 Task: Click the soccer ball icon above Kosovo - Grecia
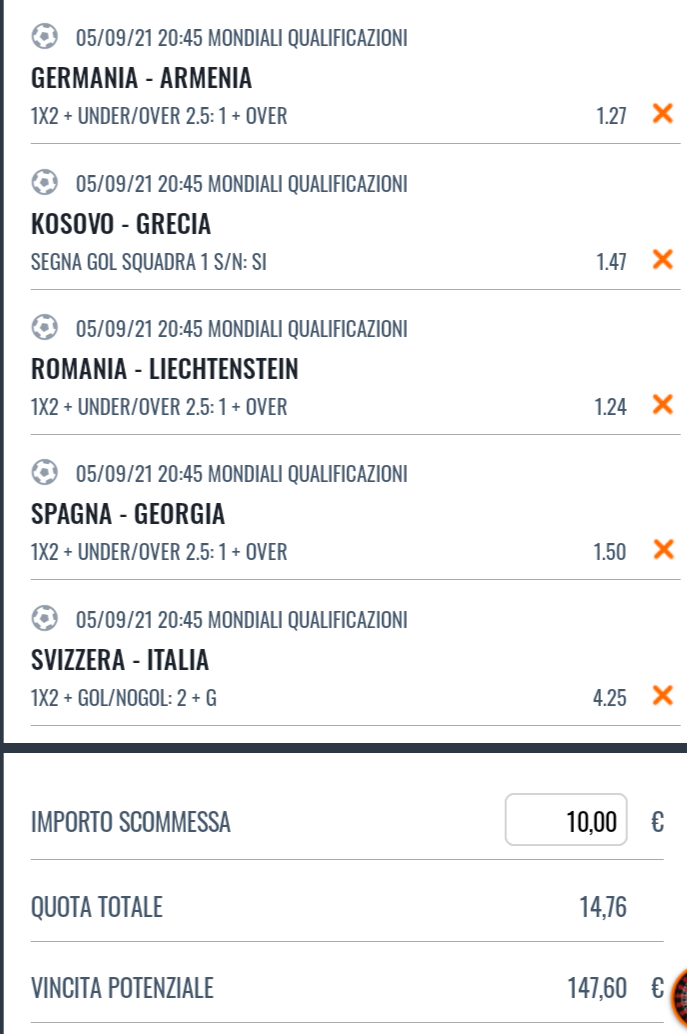tap(45, 182)
